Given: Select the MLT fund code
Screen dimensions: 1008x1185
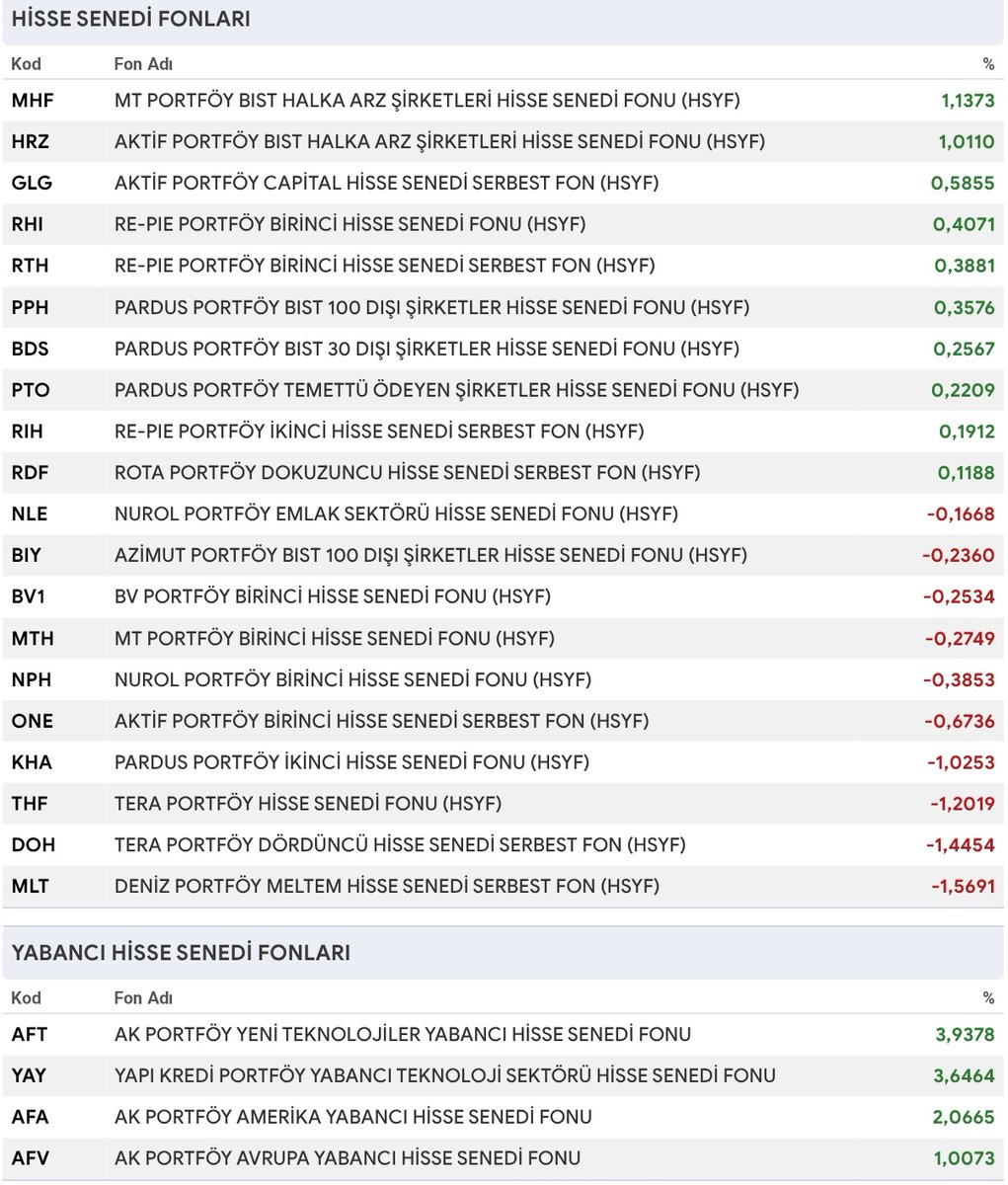Looking at the screenshot, I should pyautogui.click(x=31, y=888).
